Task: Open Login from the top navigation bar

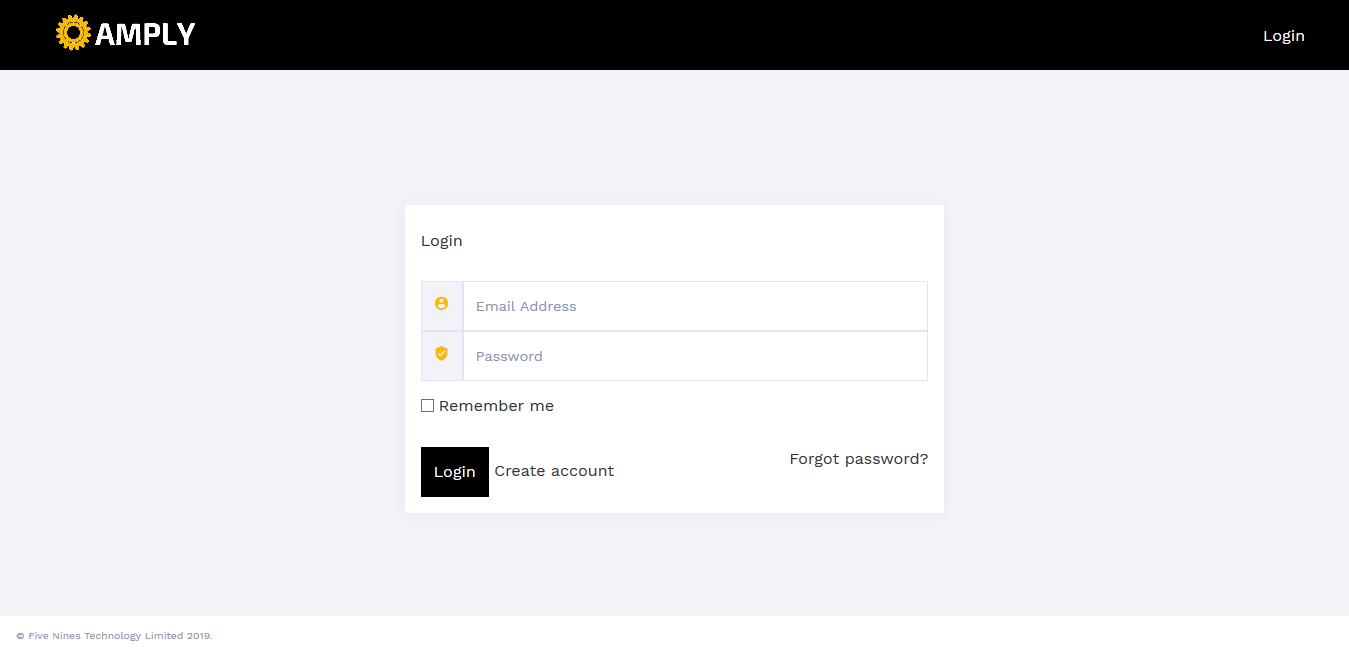Action: pos(1283,36)
